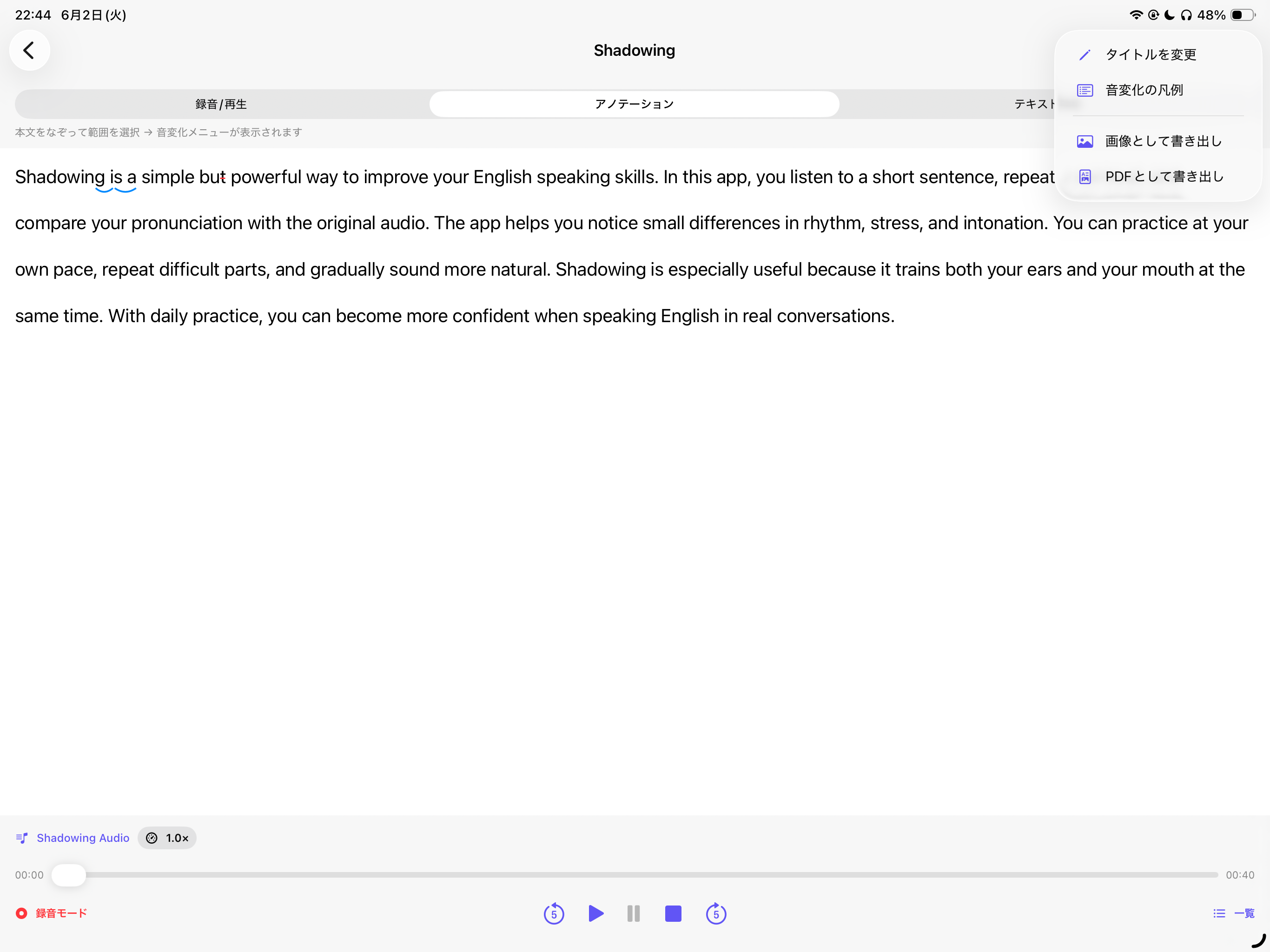Rewind 5 seconds

pyautogui.click(x=554, y=913)
